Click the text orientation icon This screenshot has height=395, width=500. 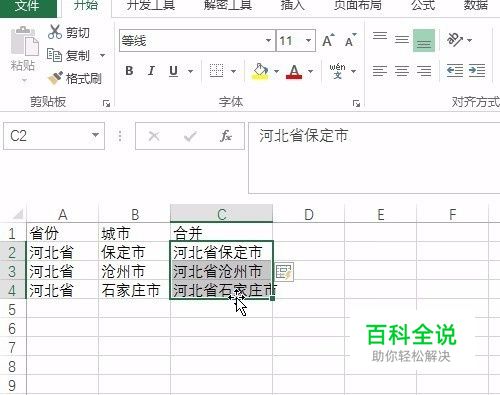point(454,40)
